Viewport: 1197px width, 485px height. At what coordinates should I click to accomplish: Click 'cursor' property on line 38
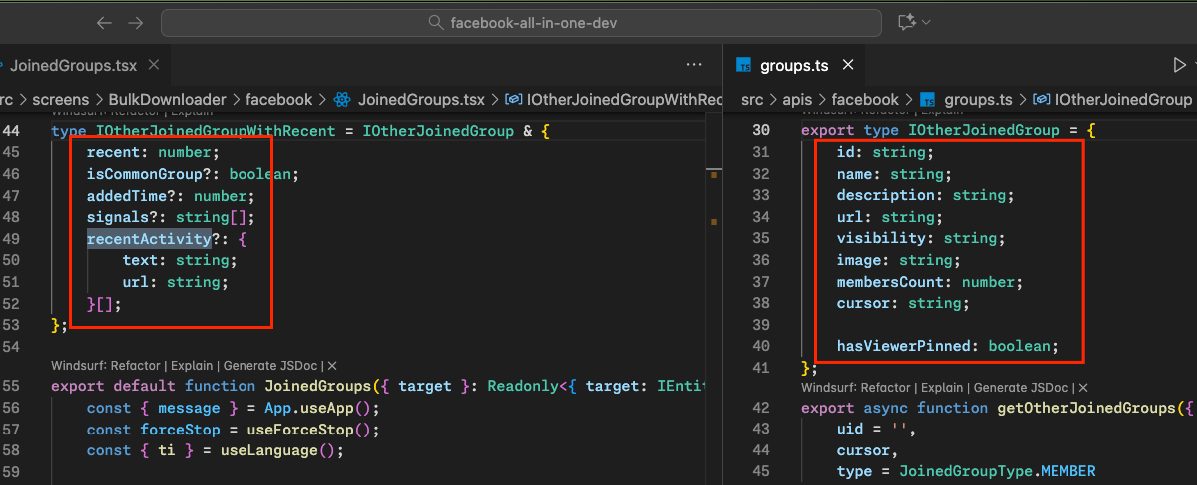click(x=863, y=303)
